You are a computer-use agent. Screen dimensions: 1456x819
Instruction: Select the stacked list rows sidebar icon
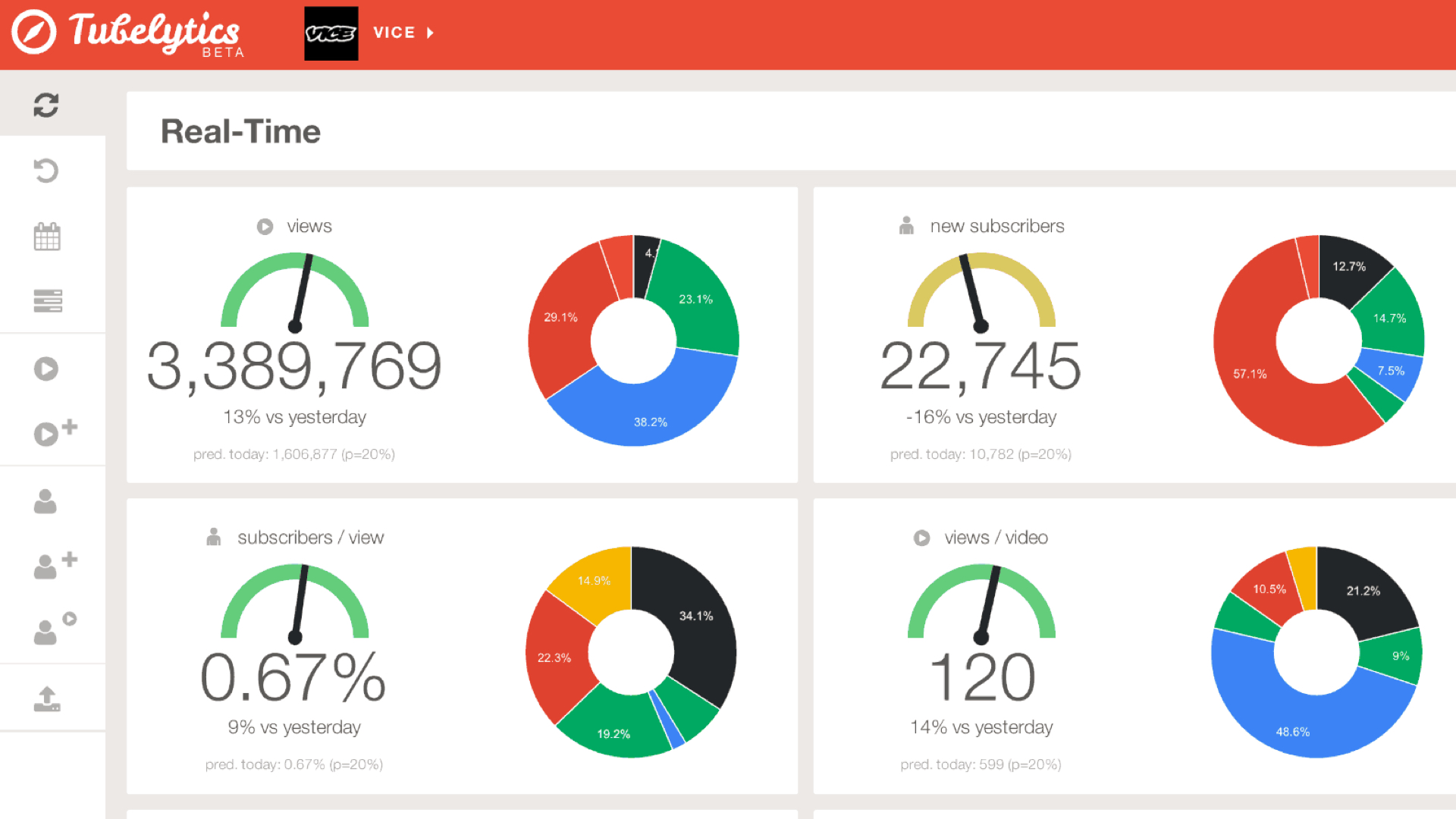click(x=48, y=301)
